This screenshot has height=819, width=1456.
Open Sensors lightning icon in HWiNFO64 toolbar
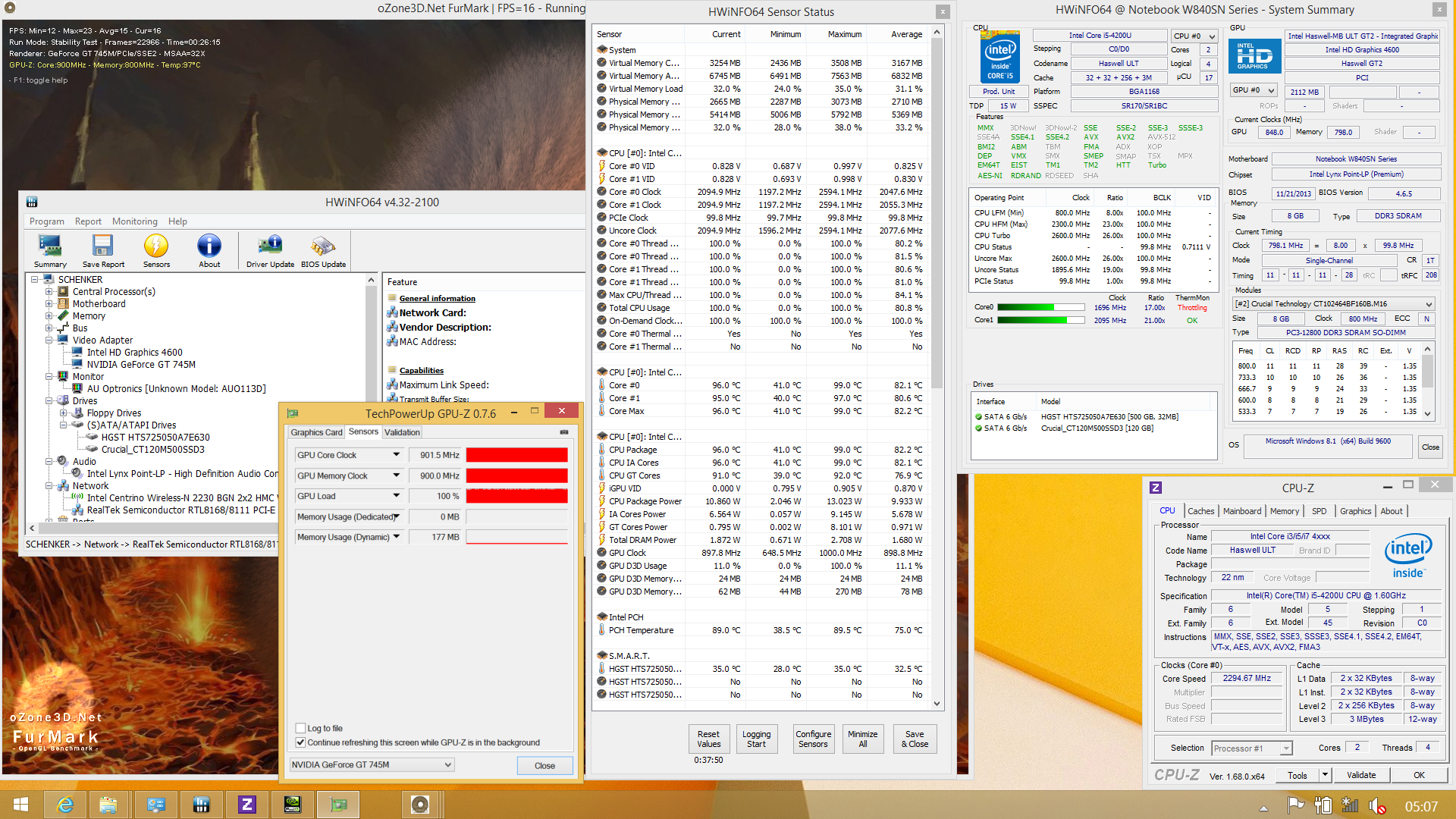tap(156, 251)
